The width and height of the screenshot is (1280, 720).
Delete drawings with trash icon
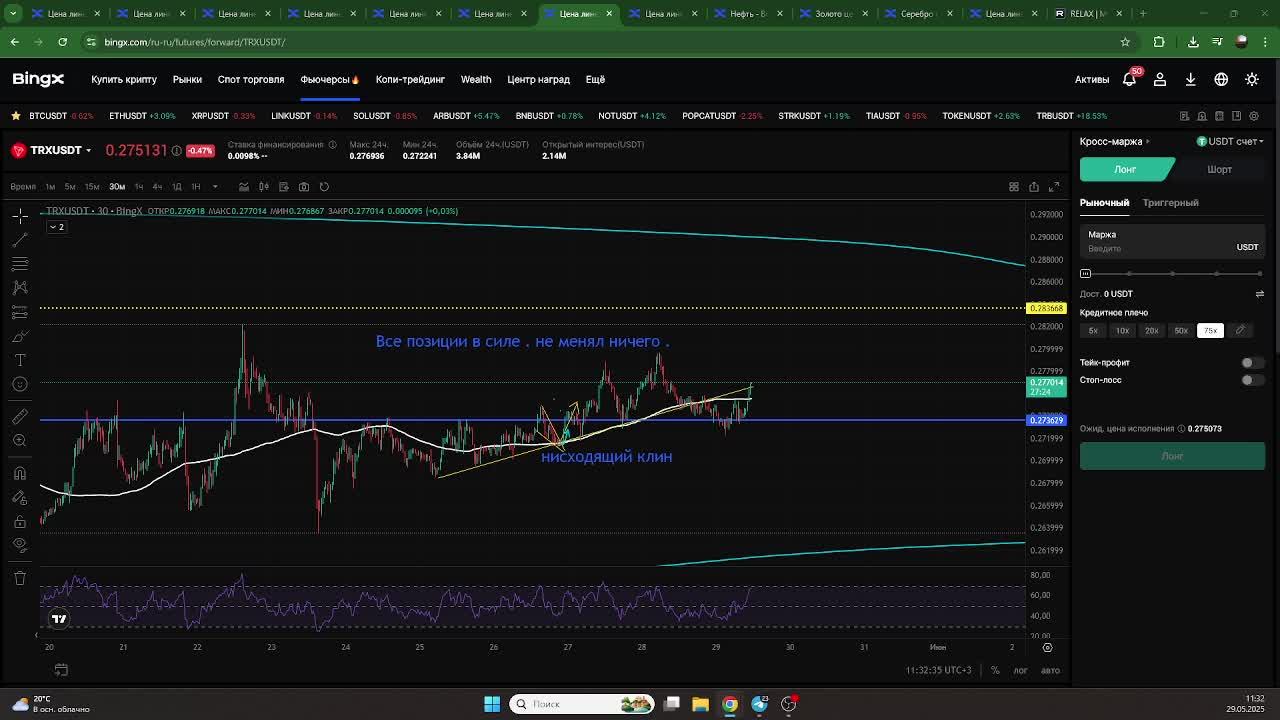point(20,578)
